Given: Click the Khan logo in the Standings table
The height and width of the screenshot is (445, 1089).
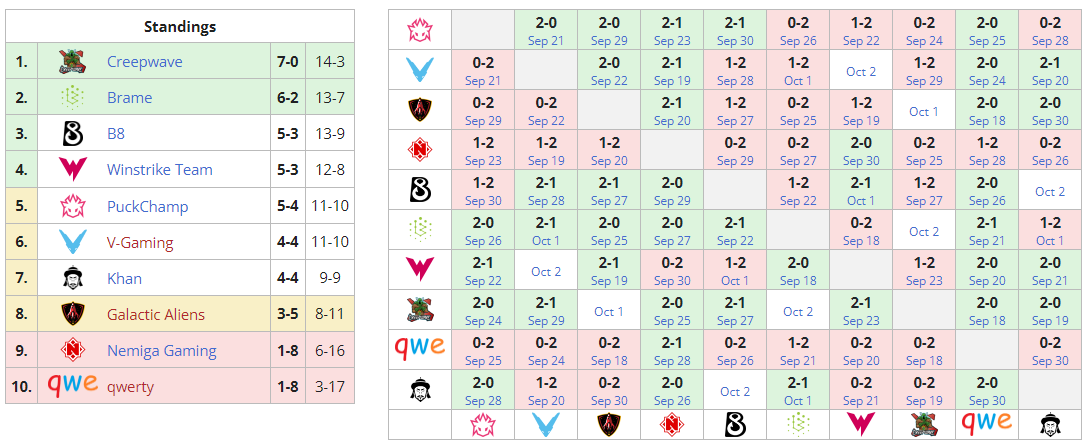Looking at the screenshot, I should (x=71, y=278).
